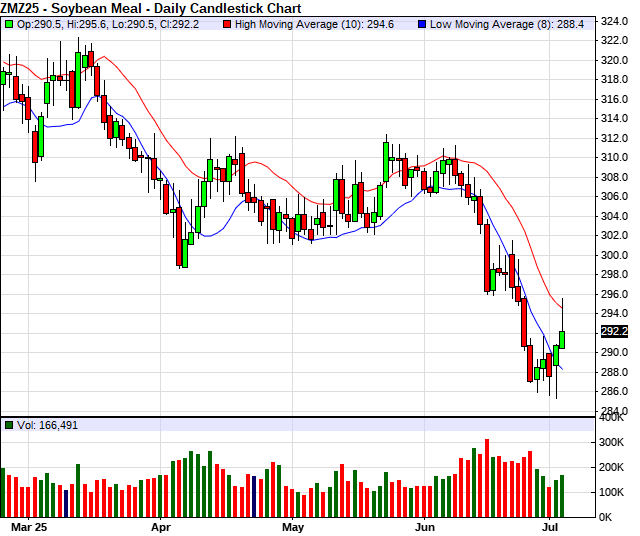
Task: Select the May date axis label
Action: click(293, 524)
